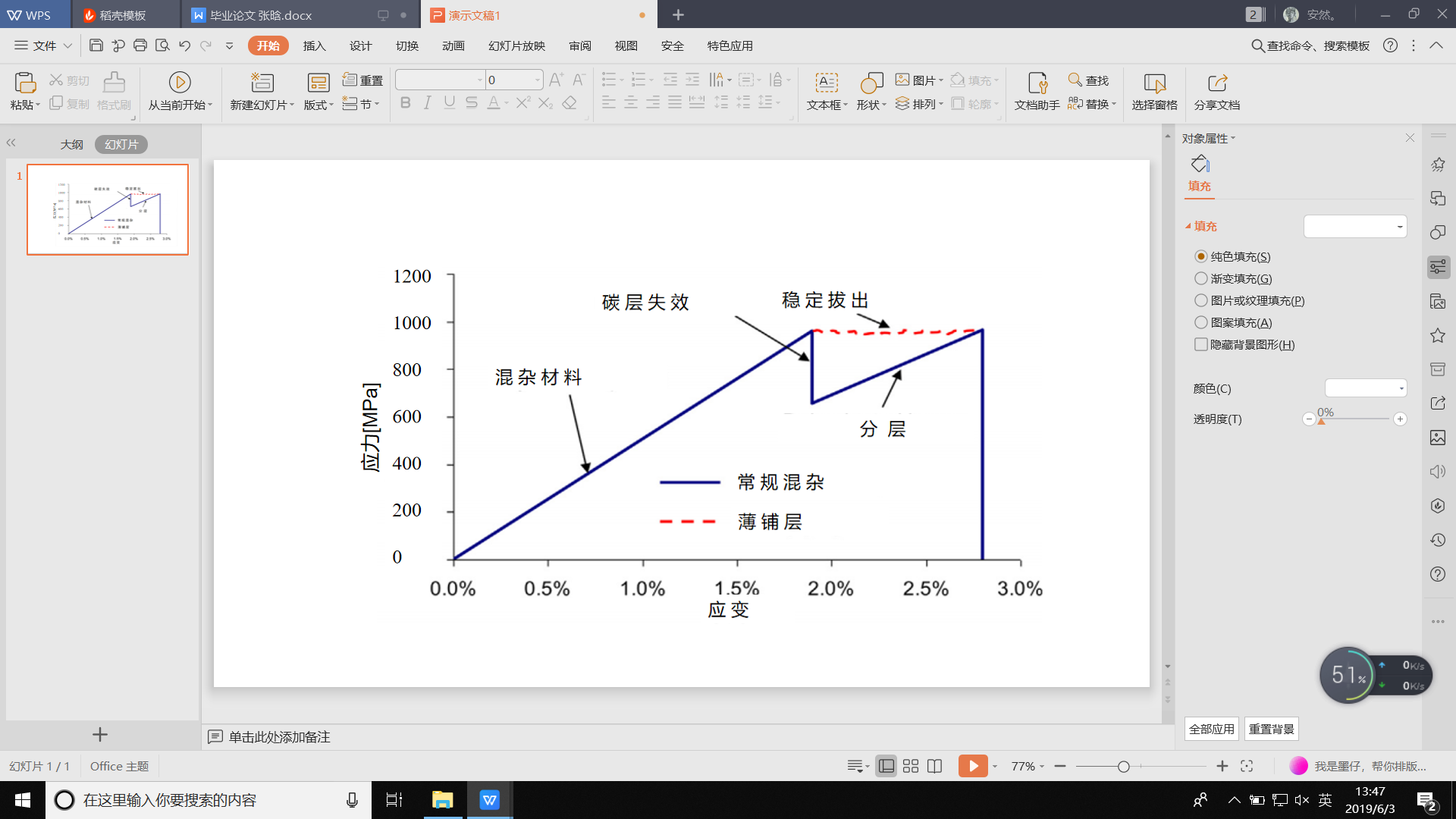Click the Save icon in quick toolbar
Screen dimensions: 1456x819
[96, 45]
